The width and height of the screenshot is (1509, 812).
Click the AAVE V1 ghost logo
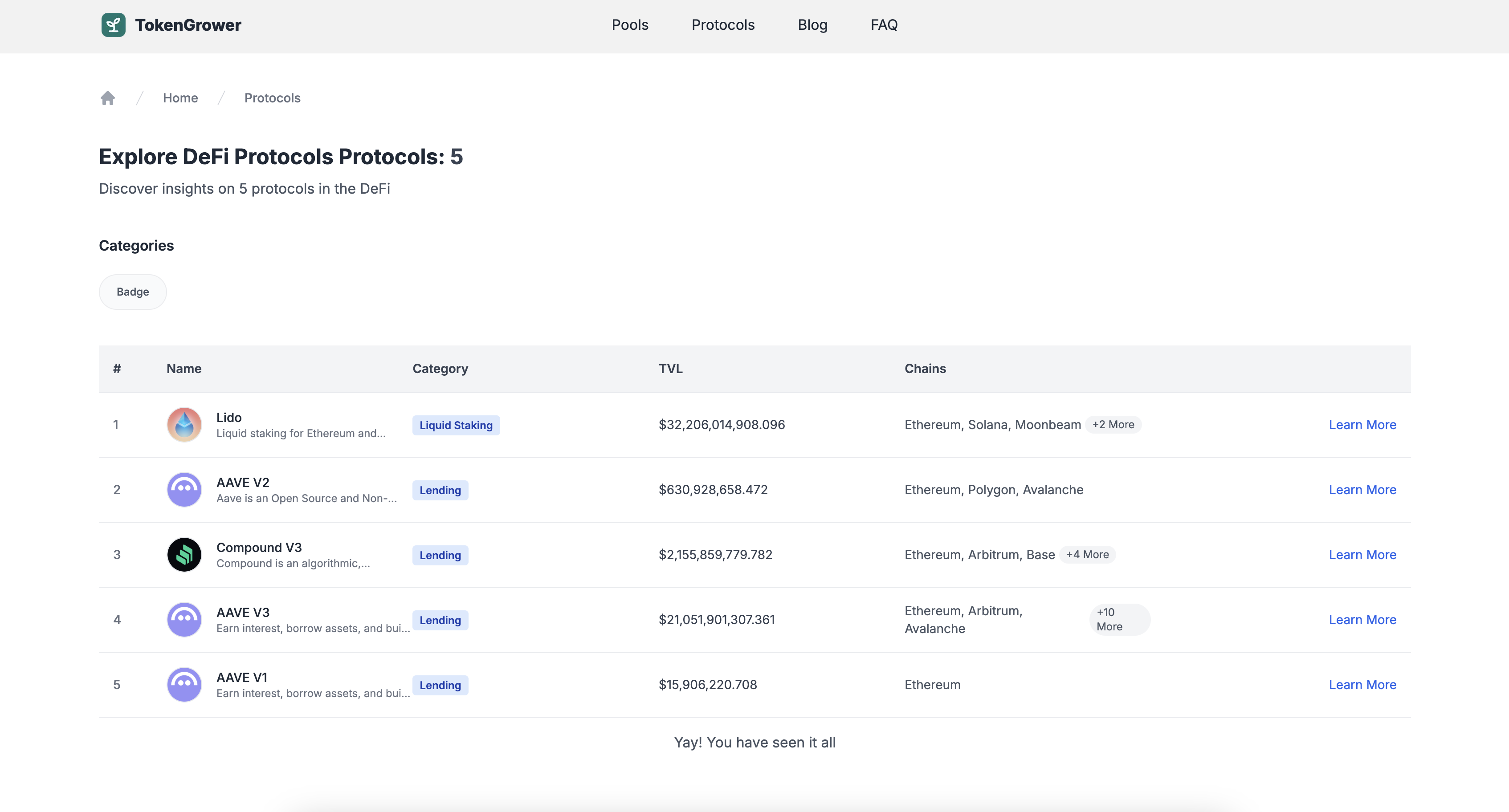[x=184, y=684]
